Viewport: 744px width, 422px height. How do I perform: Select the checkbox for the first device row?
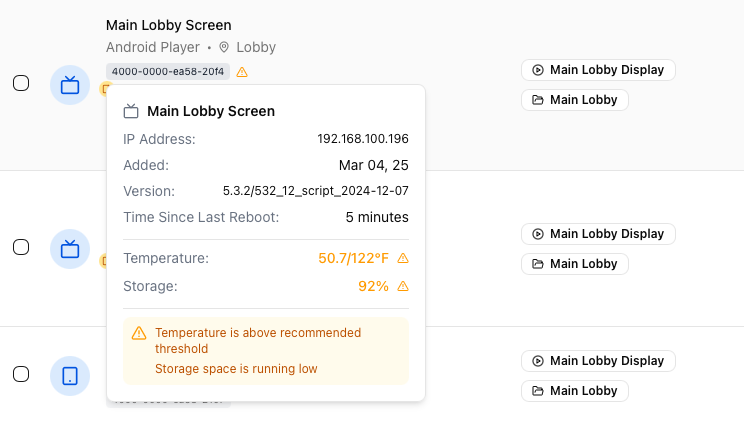pyautogui.click(x=21, y=83)
